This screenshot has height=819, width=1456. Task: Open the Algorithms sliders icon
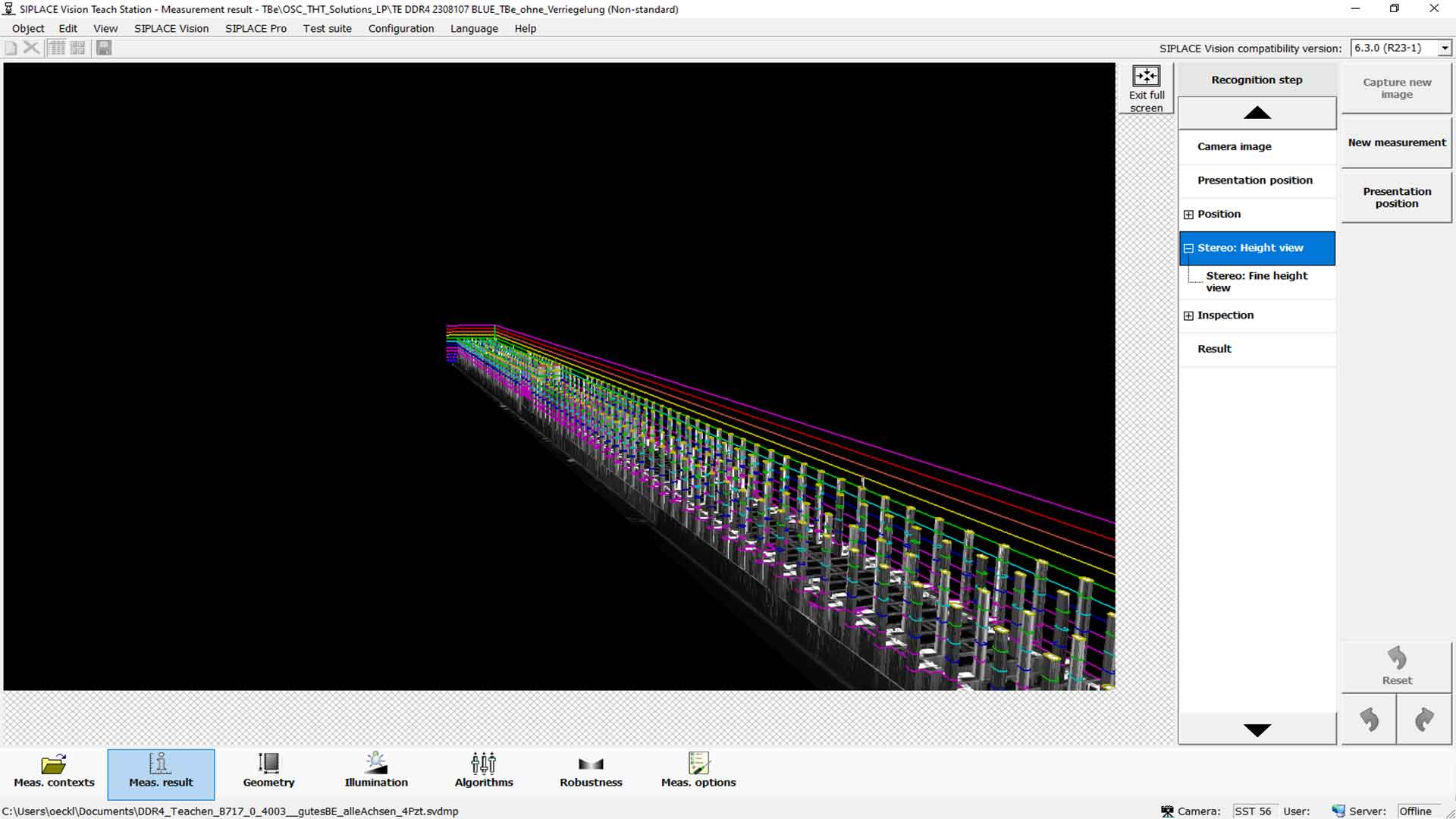484,764
